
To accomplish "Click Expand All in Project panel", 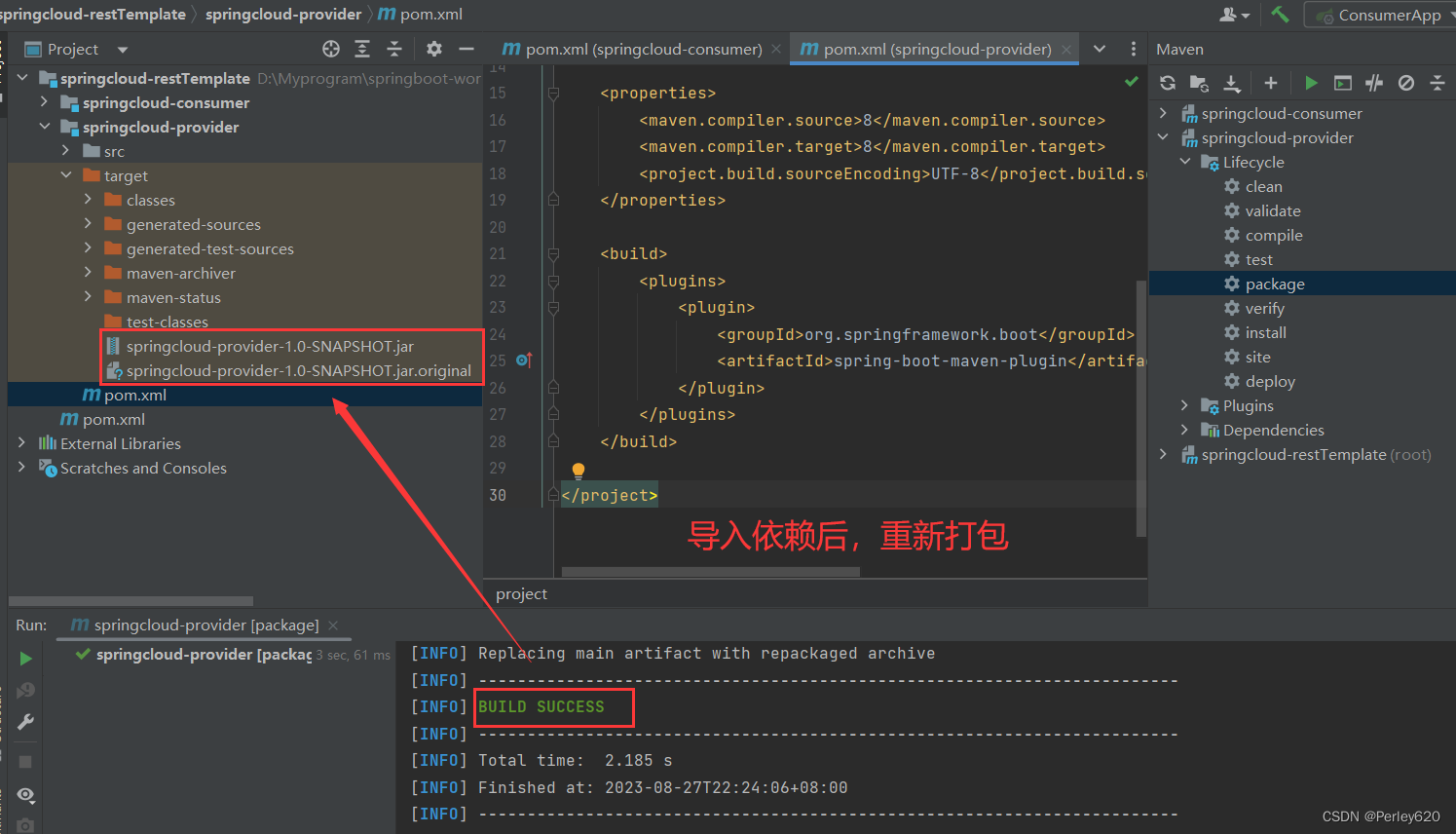I will [362, 49].
